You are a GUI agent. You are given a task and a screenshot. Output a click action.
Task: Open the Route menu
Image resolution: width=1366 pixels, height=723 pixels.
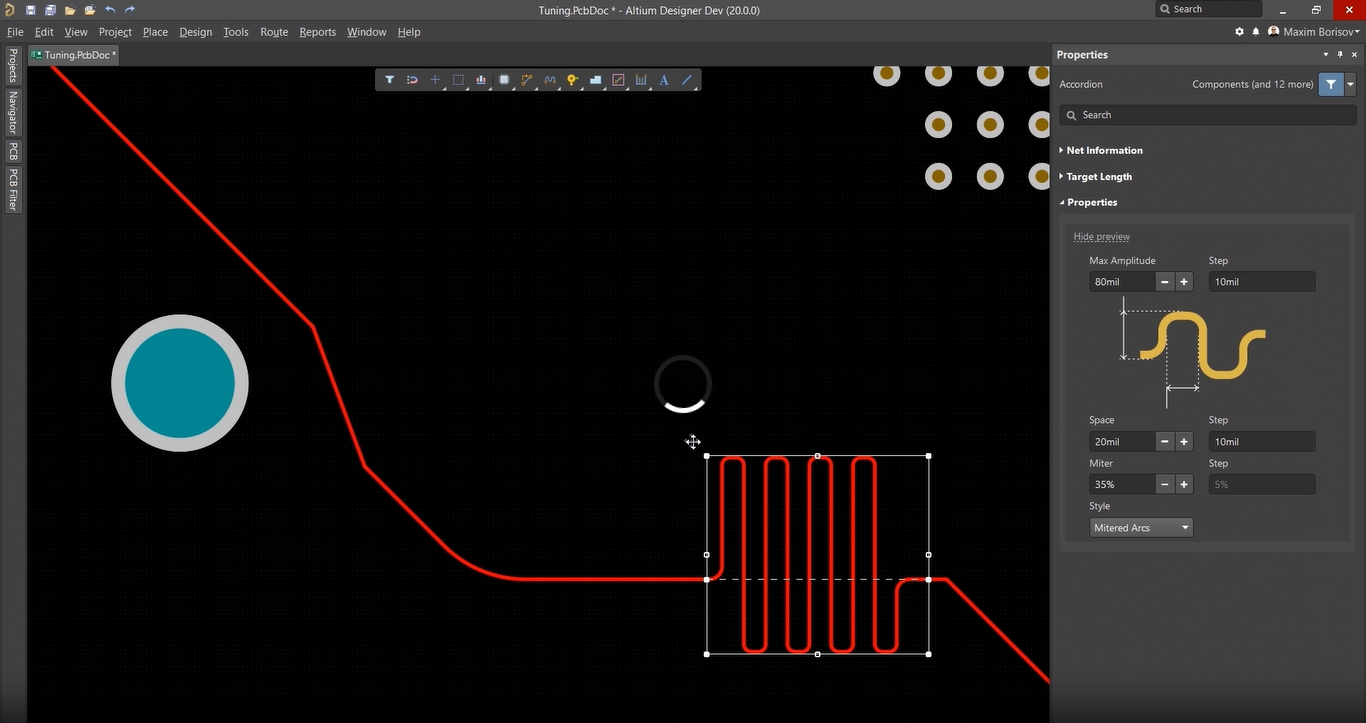click(x=273, y=31)
